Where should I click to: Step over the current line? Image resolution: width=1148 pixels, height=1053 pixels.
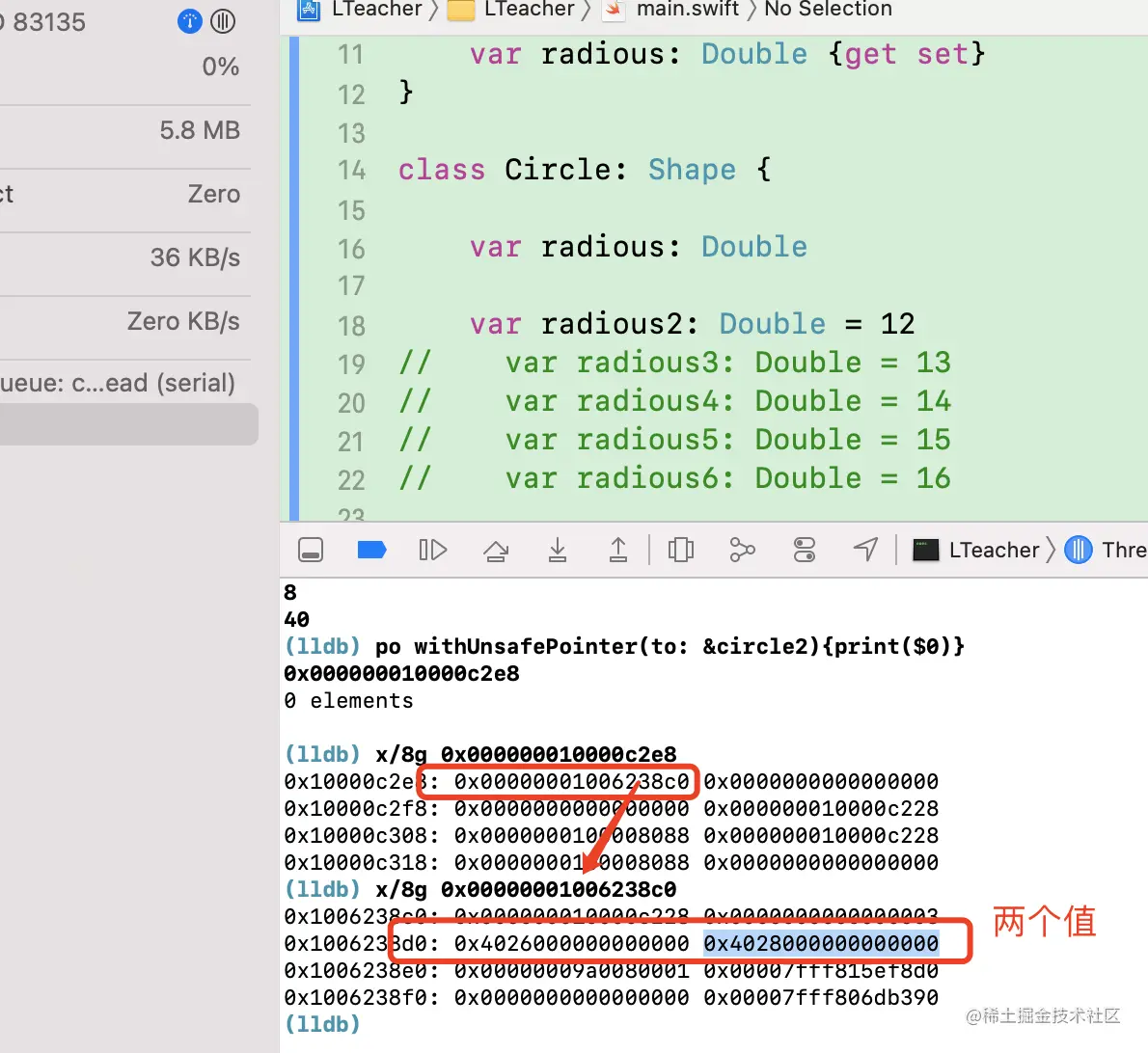click(x=497, y=551)
